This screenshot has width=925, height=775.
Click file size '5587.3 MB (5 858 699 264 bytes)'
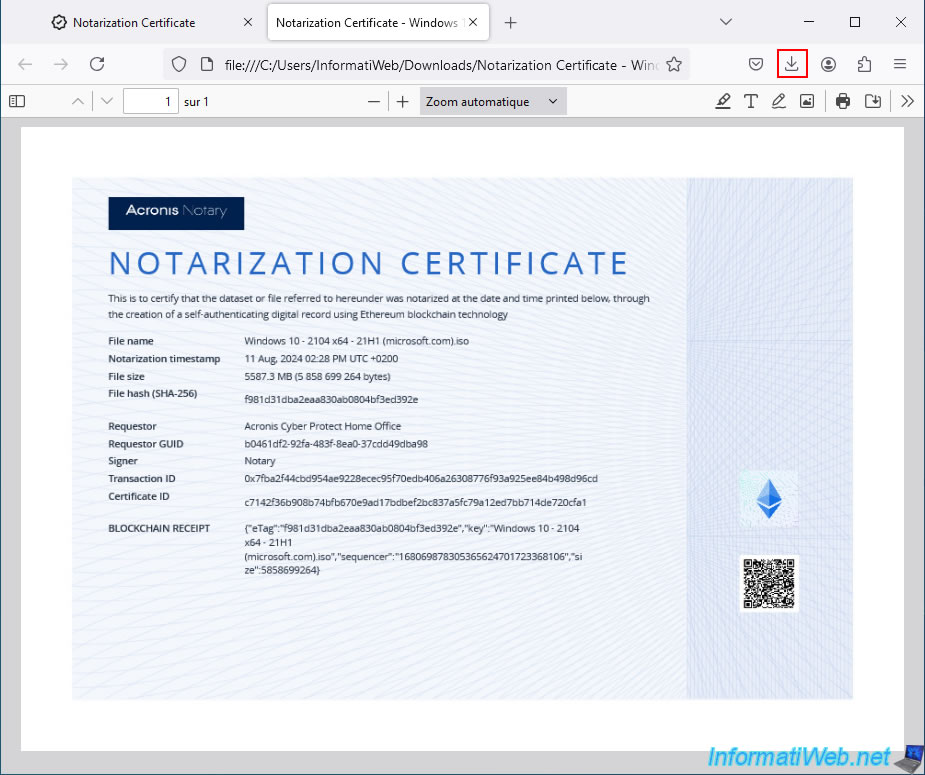(x=317, y=376)
